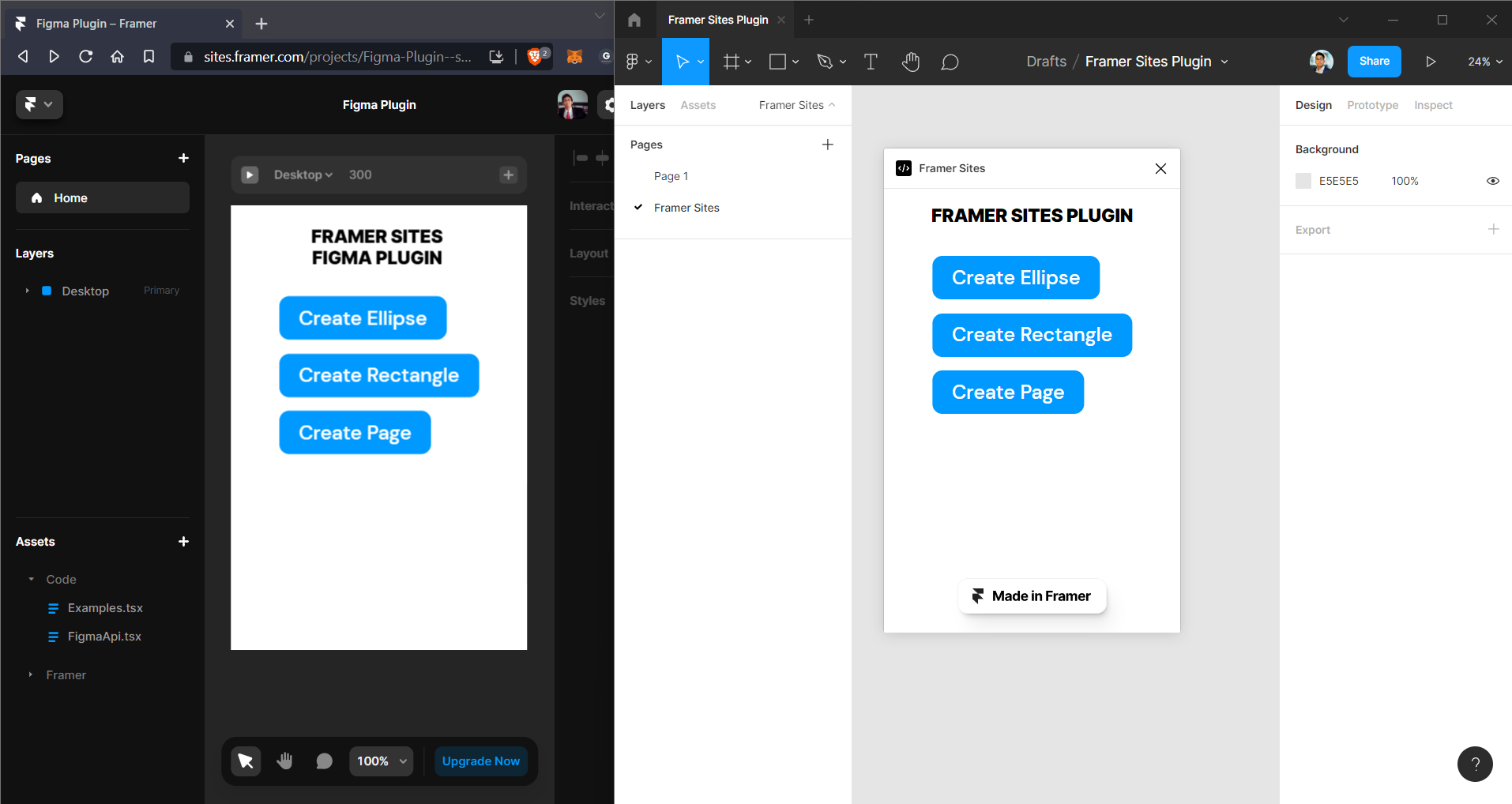
Task: Select the Figma Hand tool
Action: [x=911, y=62]
